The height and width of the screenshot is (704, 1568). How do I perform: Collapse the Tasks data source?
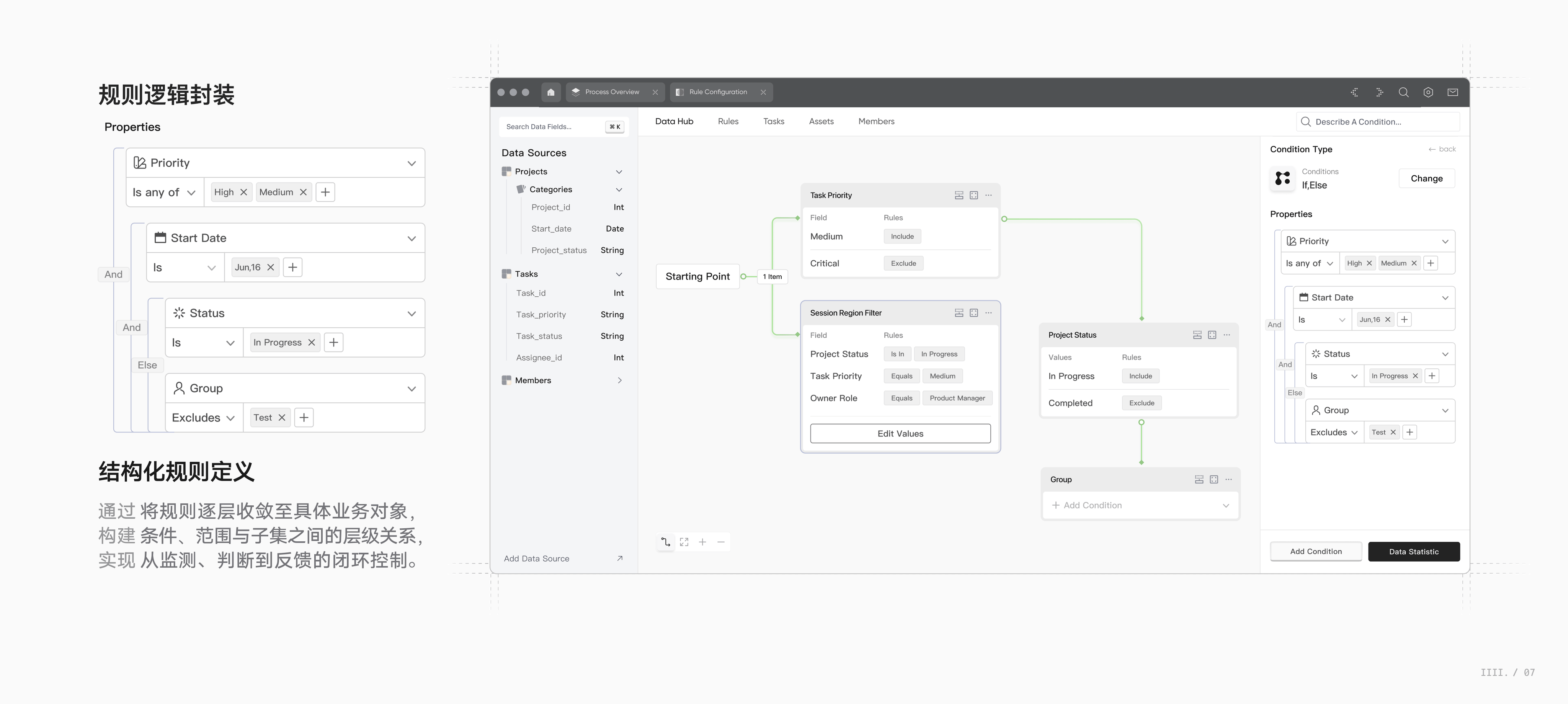(x=619, y=274)
